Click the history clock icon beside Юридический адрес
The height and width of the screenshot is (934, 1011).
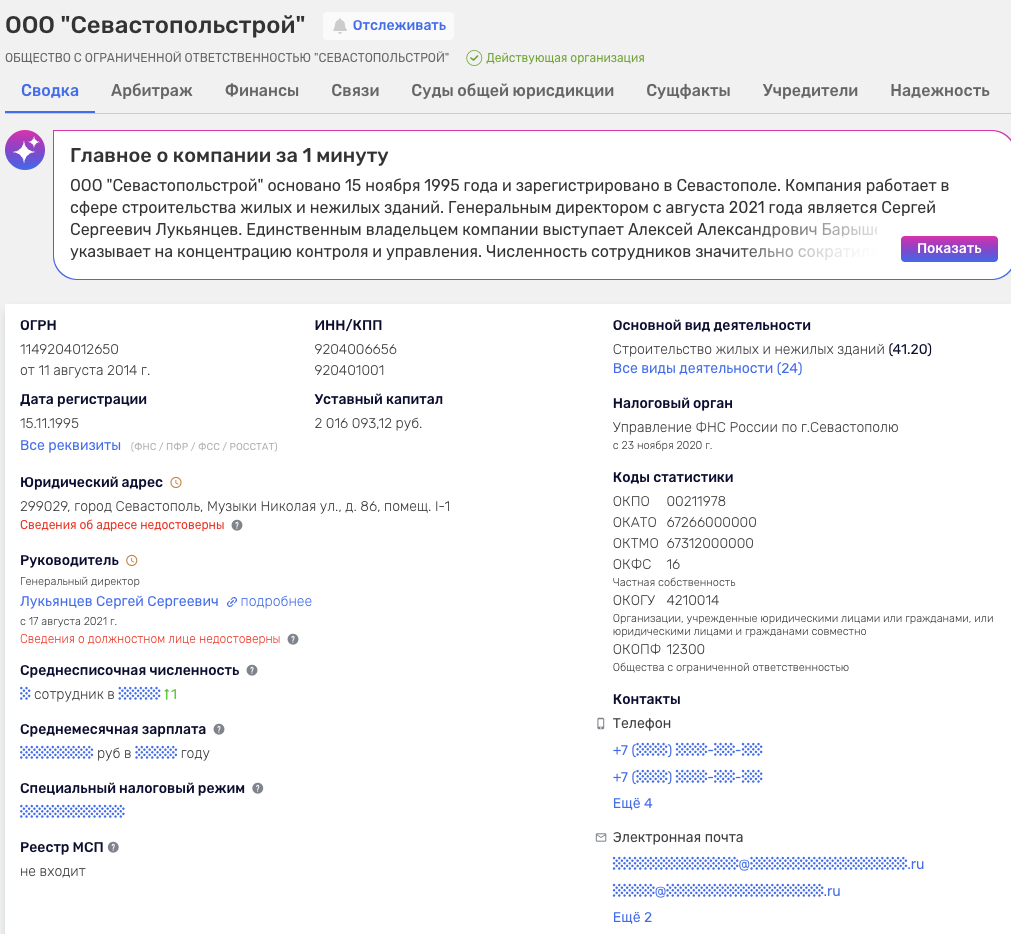[176, 482]
